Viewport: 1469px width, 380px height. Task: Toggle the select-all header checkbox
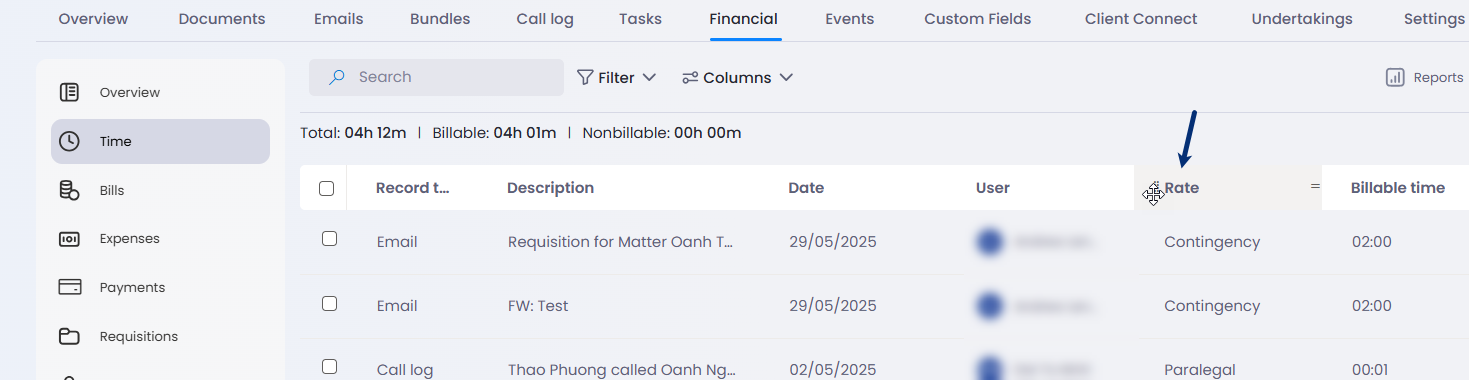[326, 188]
